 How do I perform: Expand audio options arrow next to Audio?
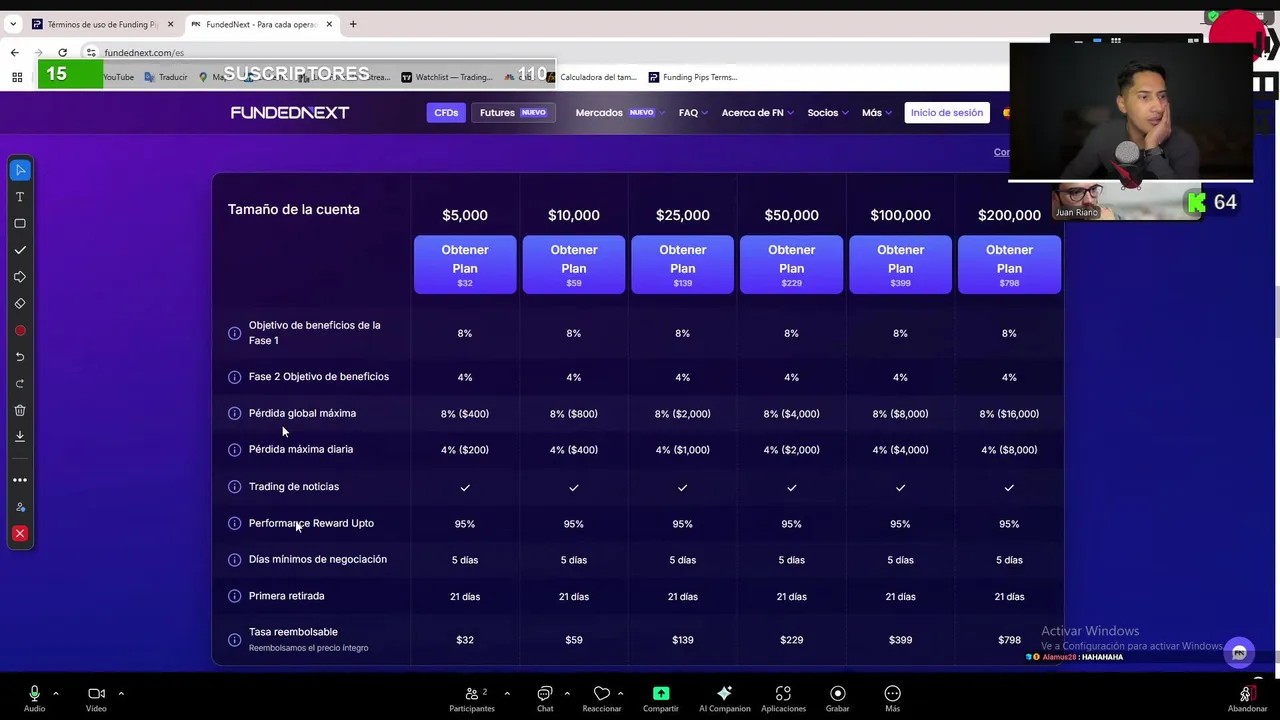point(56,693)
